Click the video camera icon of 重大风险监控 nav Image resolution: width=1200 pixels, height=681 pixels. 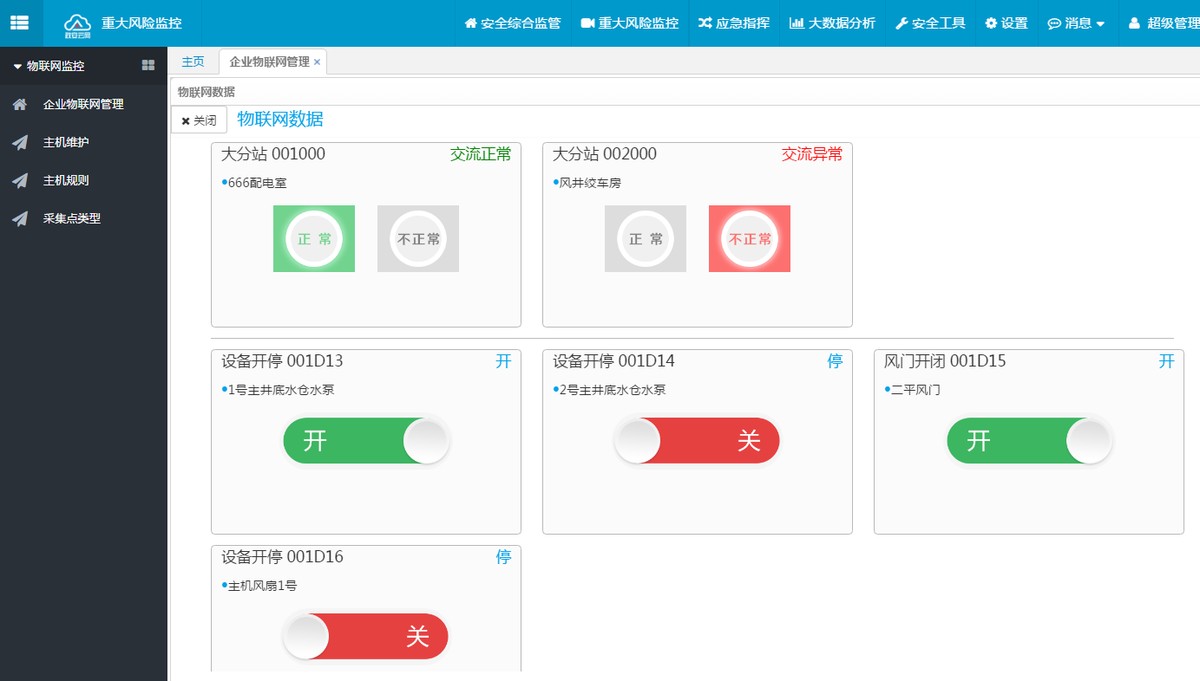pos(588,23)
